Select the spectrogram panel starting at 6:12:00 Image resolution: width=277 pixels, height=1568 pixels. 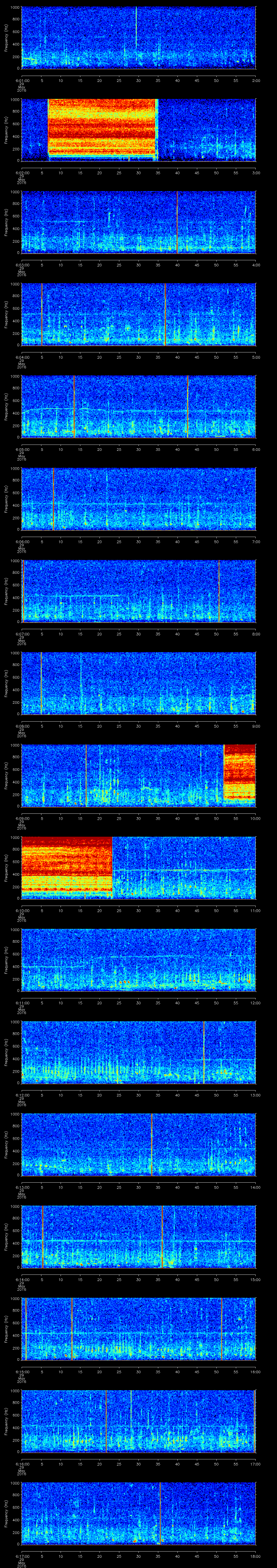(138, 1052)
